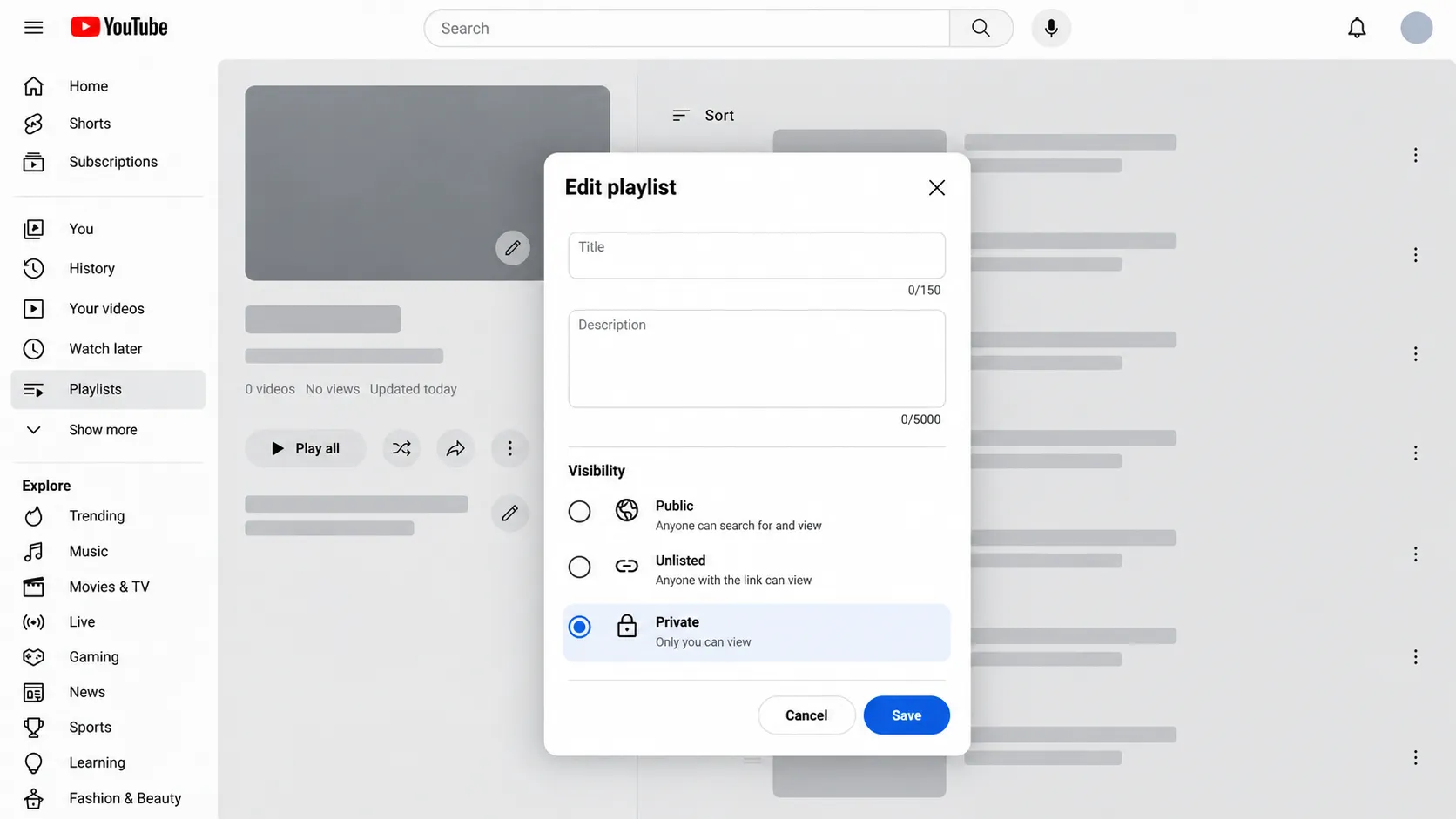Go to Home in sidebar
The image size is (1456, 819).
108,86
